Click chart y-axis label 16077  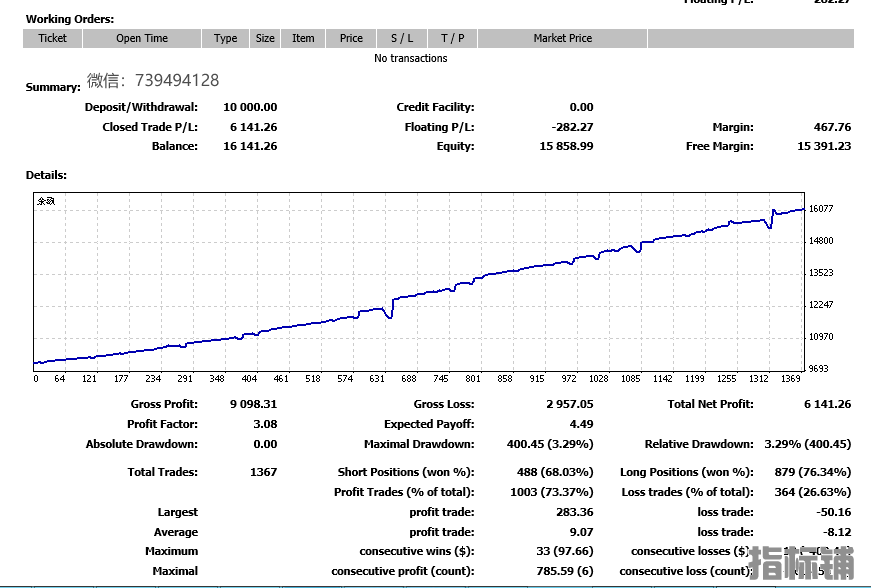(x=820, y=209)
